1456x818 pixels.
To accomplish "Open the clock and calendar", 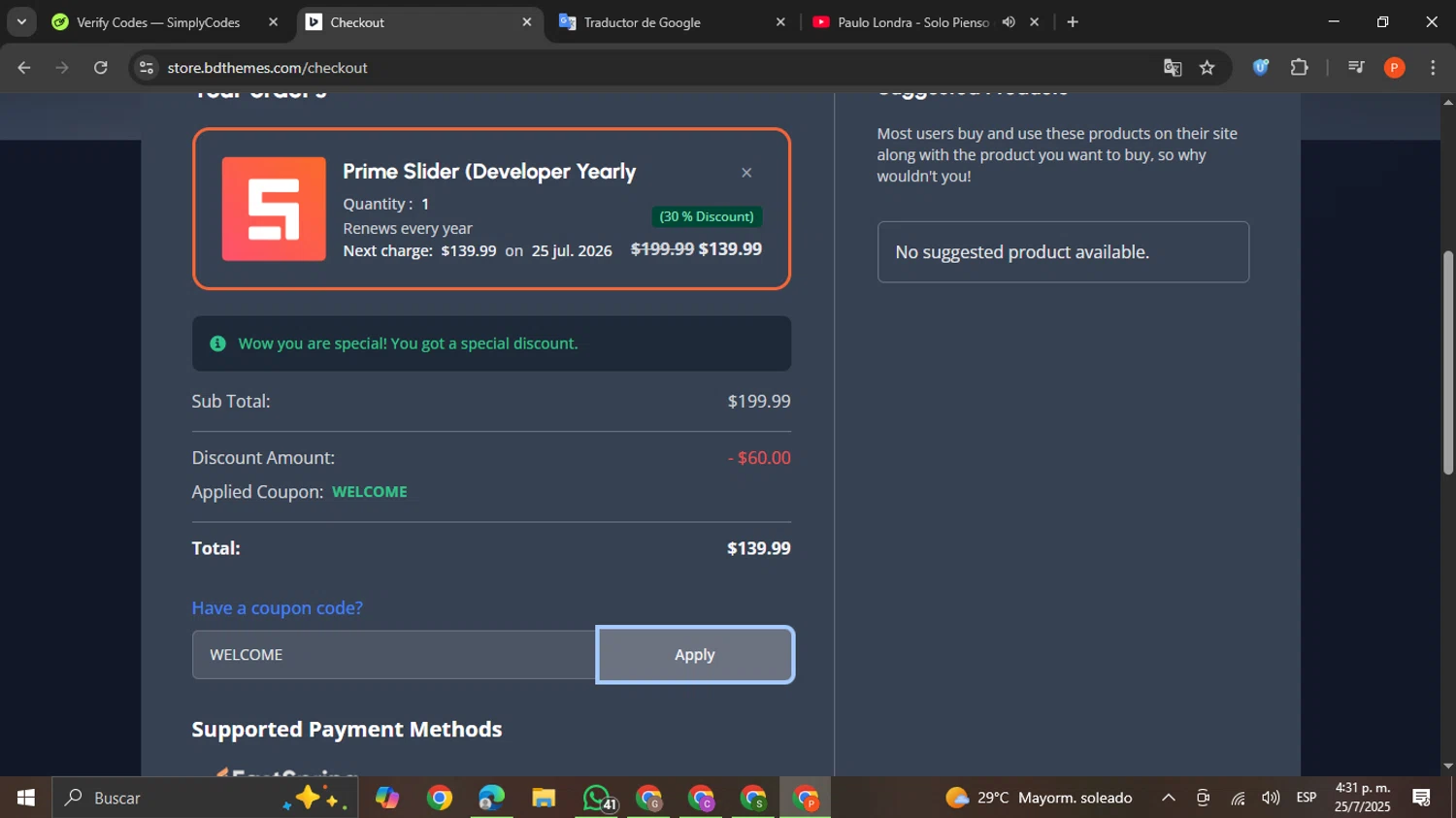I will tap(1363, 798).
